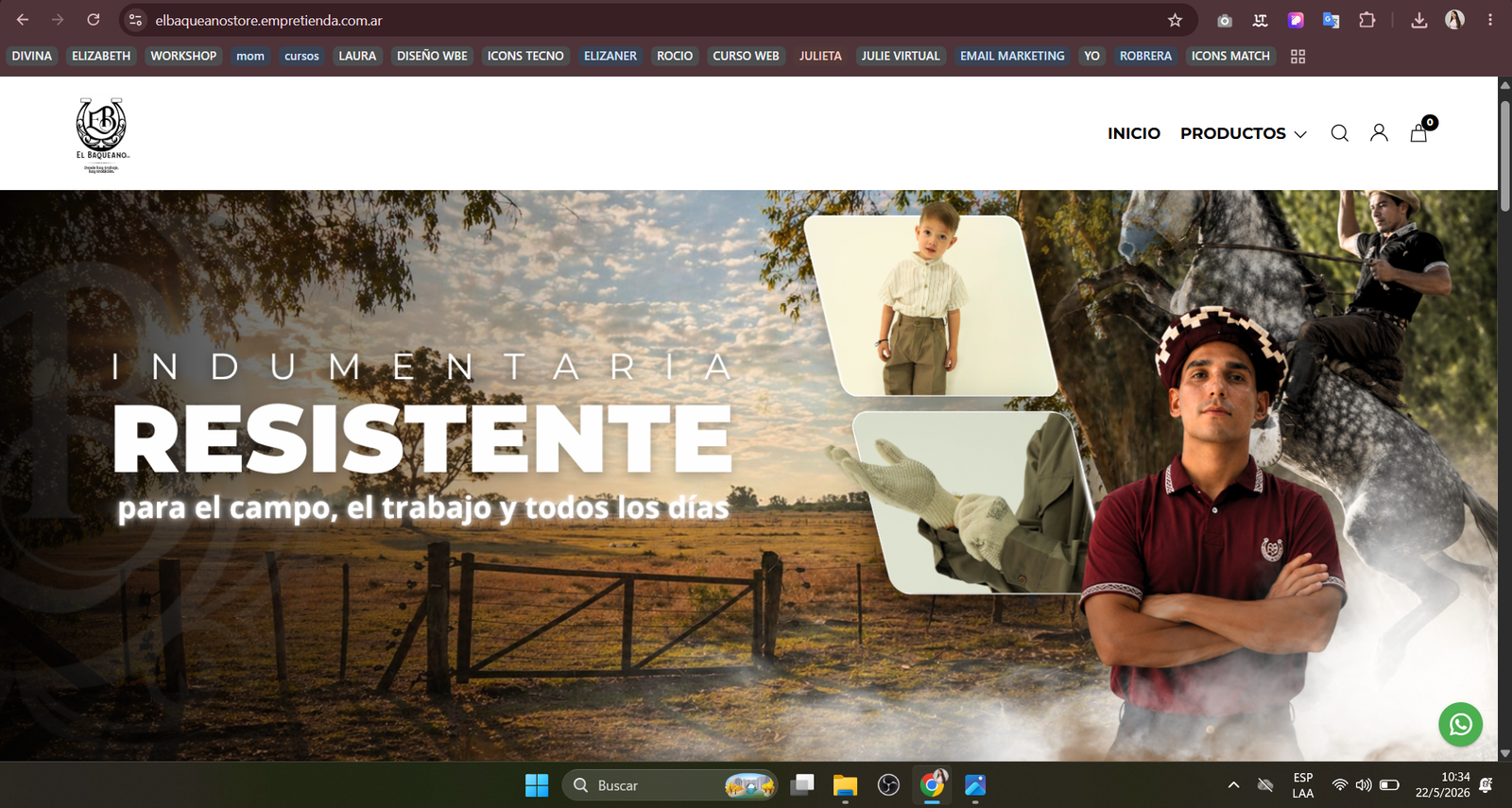Open the CURSO WEB bookmark
The width and height of the screenshot is (1512, 808).
click(746, 56)
